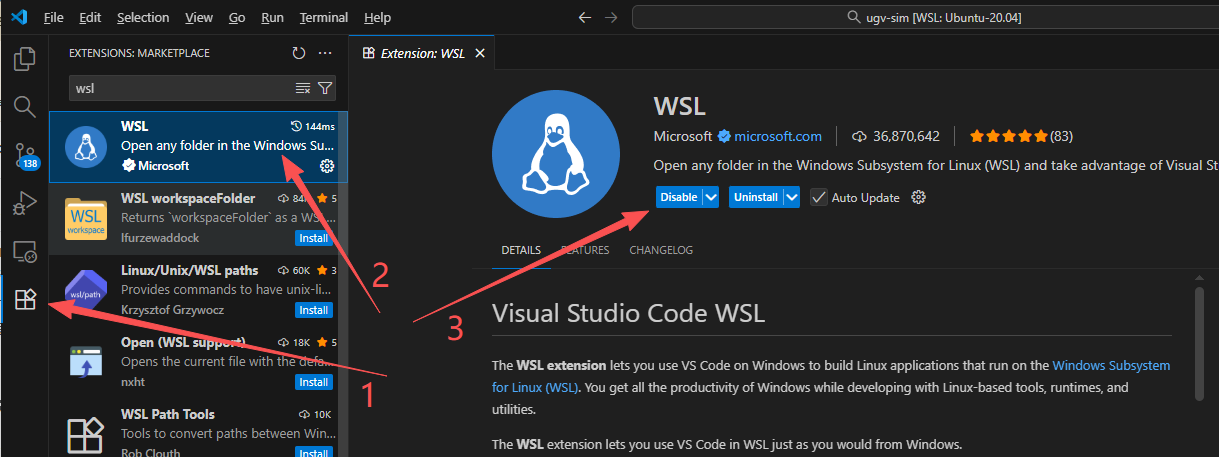The height and width of the screenshot is (457, 1219).
Task: Toggle the Auto Update checkbox
Action: click(x=819, y=197)
